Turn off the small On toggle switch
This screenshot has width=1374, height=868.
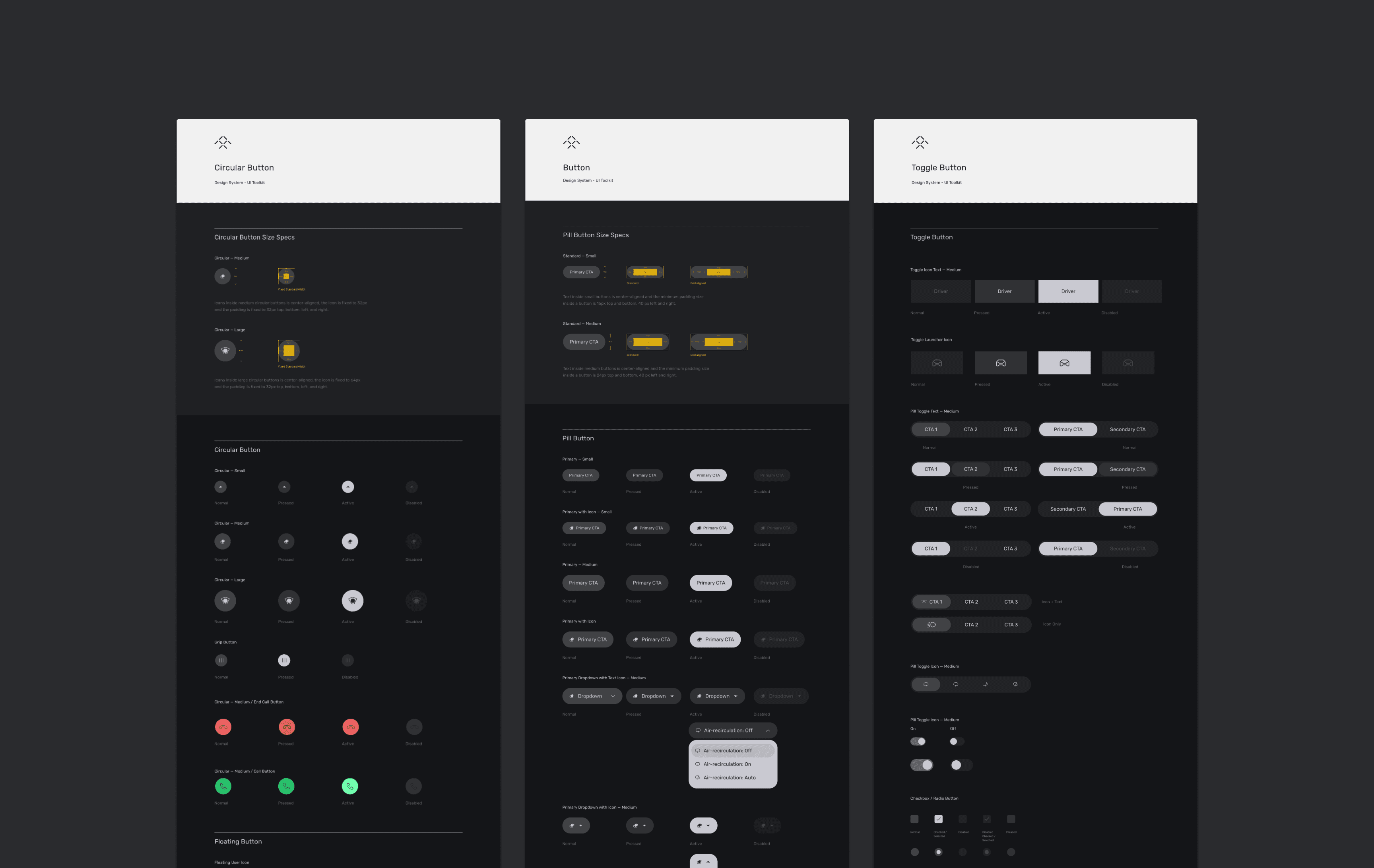coord(918,741)
